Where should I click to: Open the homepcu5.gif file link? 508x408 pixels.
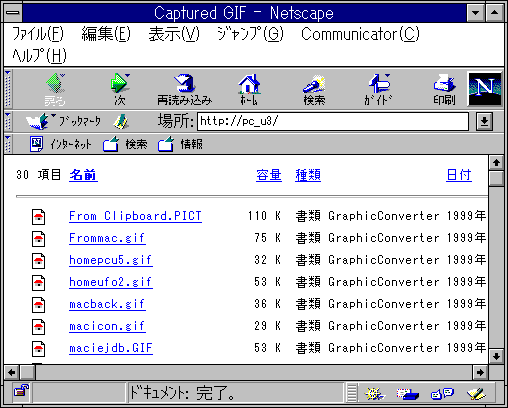coord(111,260)
